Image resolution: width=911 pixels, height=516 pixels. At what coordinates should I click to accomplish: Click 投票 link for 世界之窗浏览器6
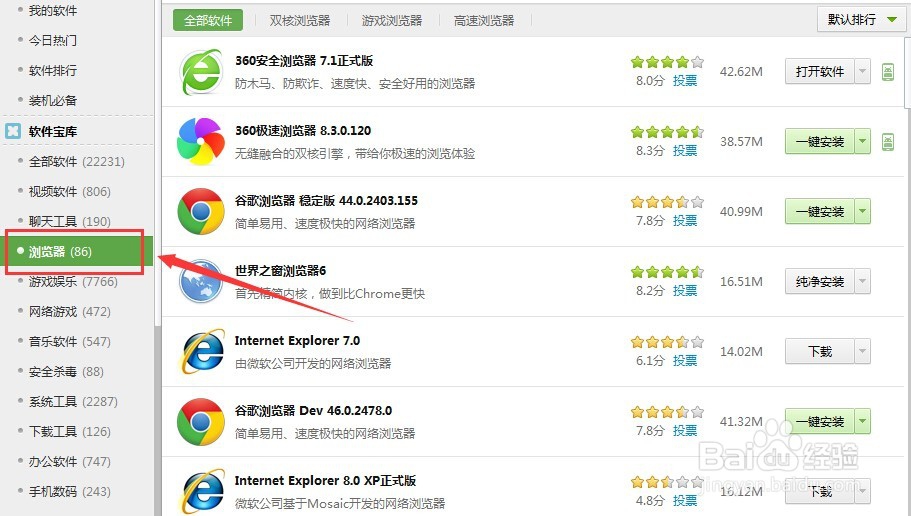tap(685, 291)
